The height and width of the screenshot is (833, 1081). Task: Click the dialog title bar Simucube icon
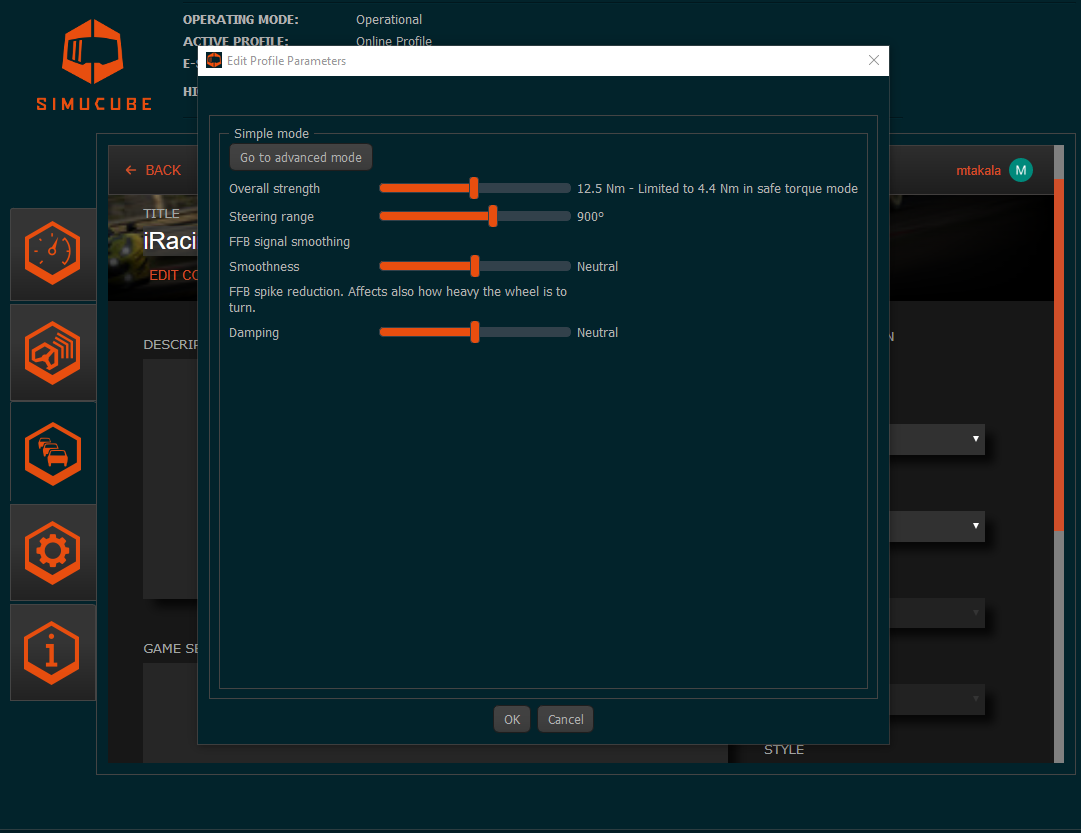click(x=214, y=61)
